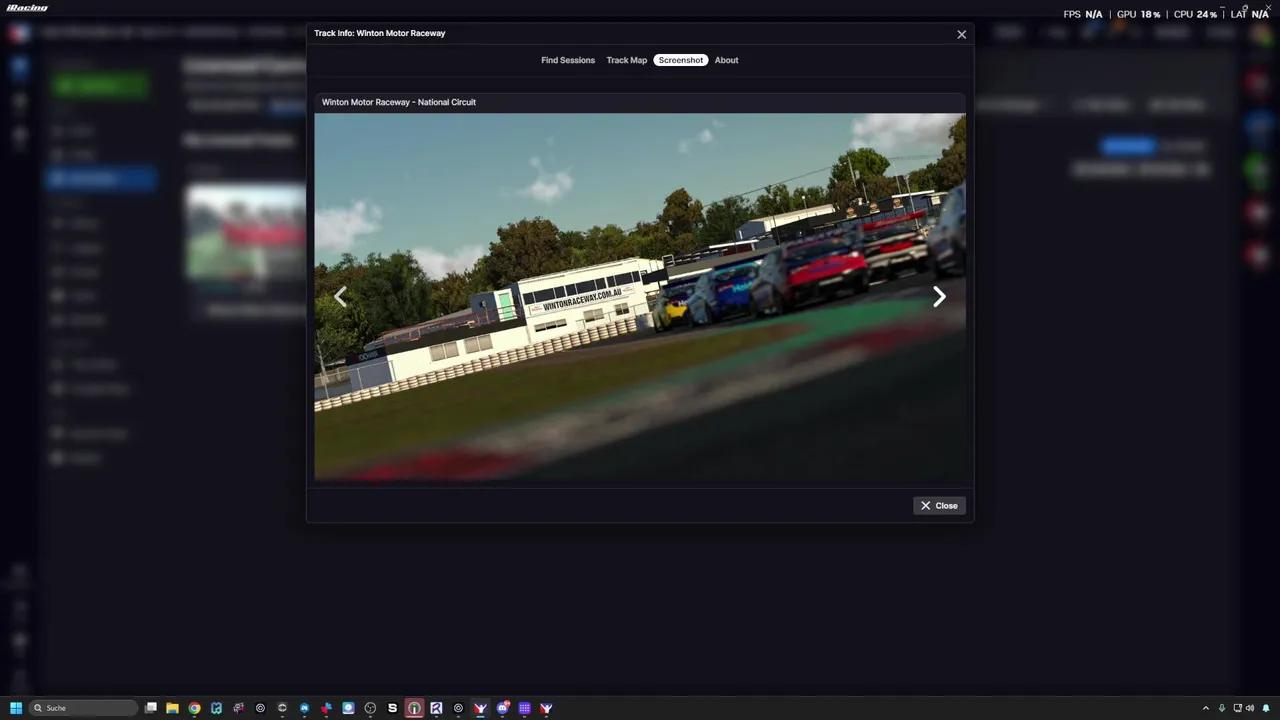Switch to the Find Sessions tab
Viewport: 1280px width, 720px height.
(568, 60)
